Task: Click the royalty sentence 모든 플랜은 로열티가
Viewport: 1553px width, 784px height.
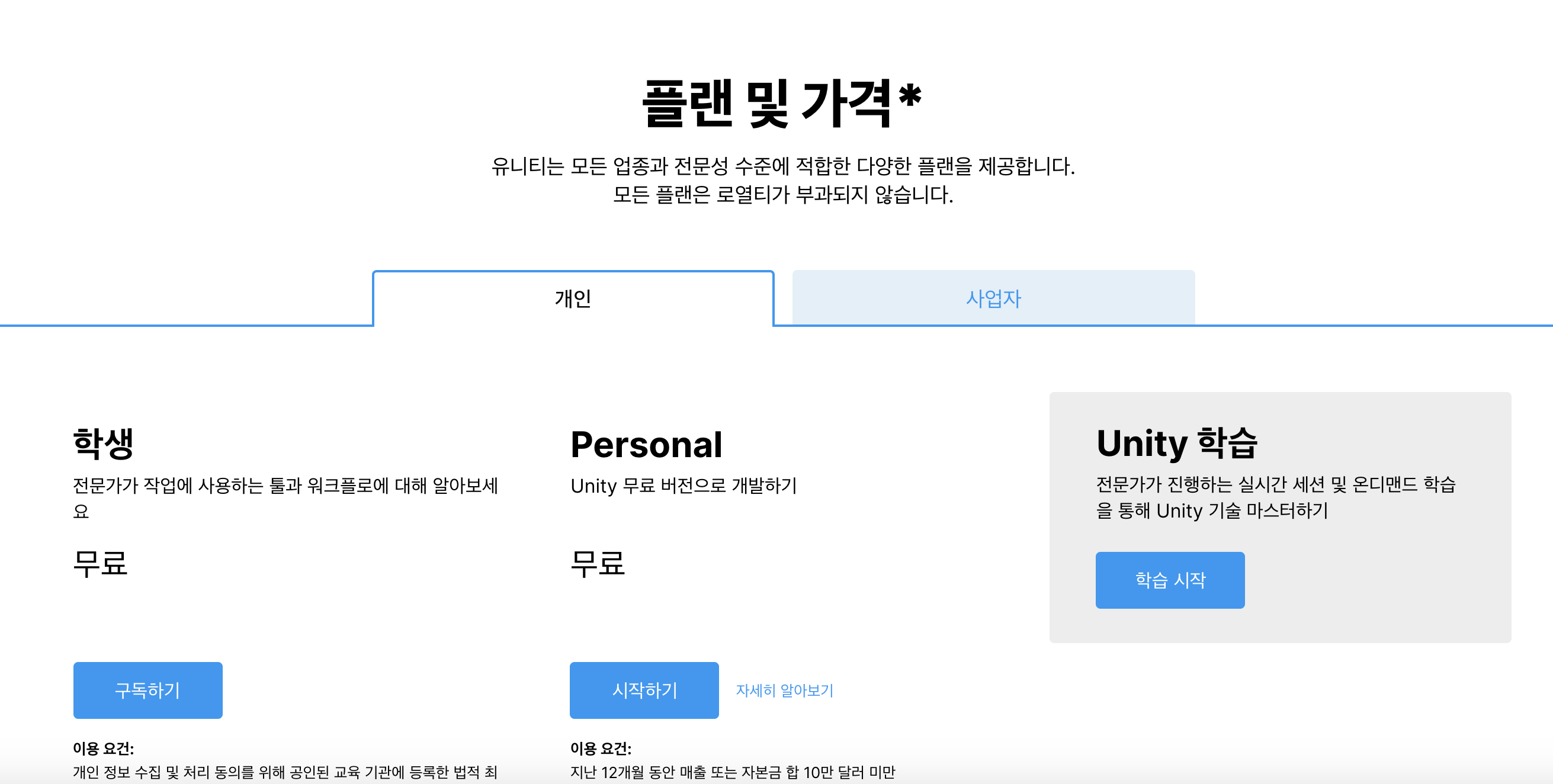Action: click(782, 195)
